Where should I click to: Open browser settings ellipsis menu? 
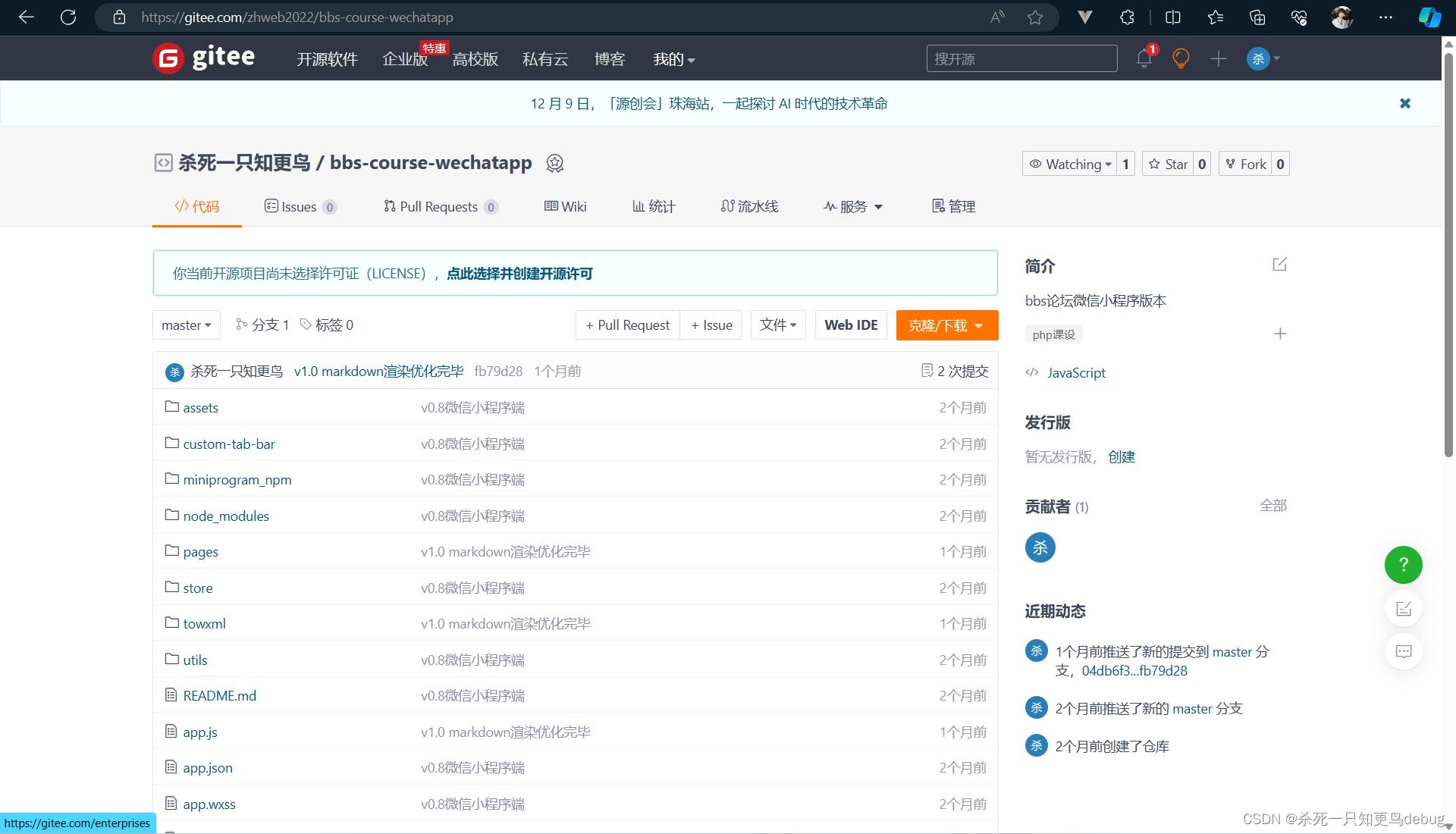pos(1386,17)
